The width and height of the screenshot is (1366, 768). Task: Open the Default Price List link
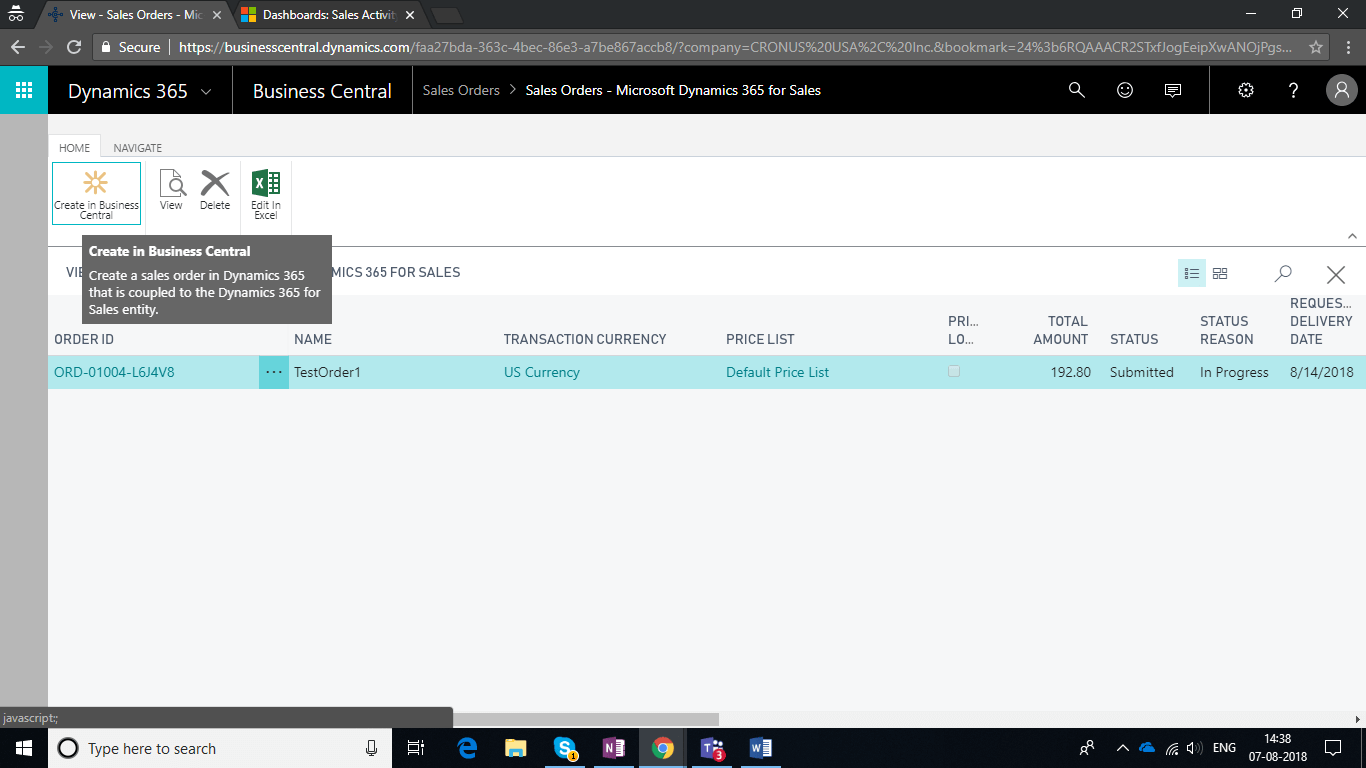pyautogui.click(x=777, y=372)
